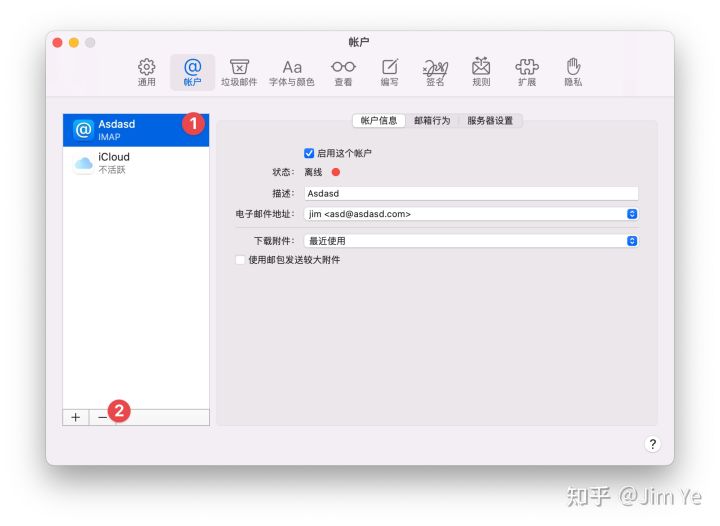Open help with question mark button
Screen dimensions: 720x526
652,444
